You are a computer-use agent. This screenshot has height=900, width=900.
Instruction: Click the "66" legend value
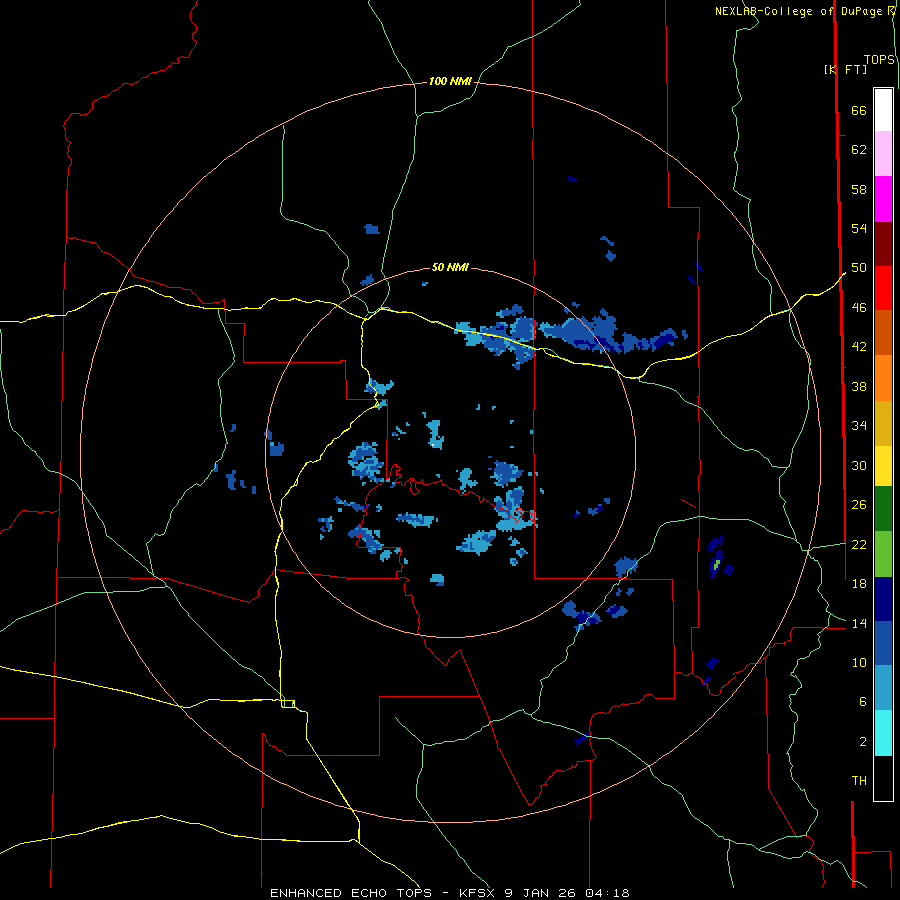[x=859, y=110]
